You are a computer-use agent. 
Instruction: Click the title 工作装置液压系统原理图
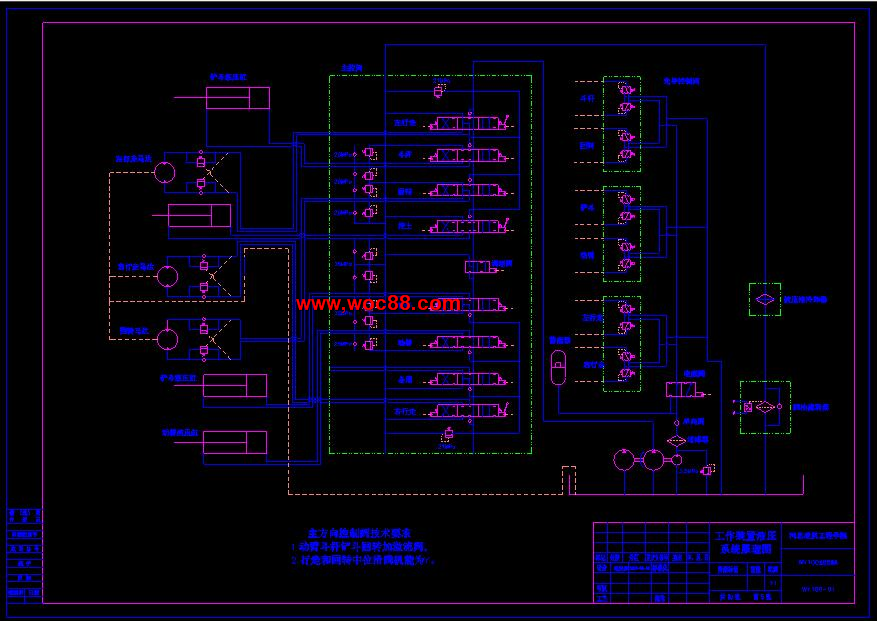pyautogui.click(x=746, y=542)
